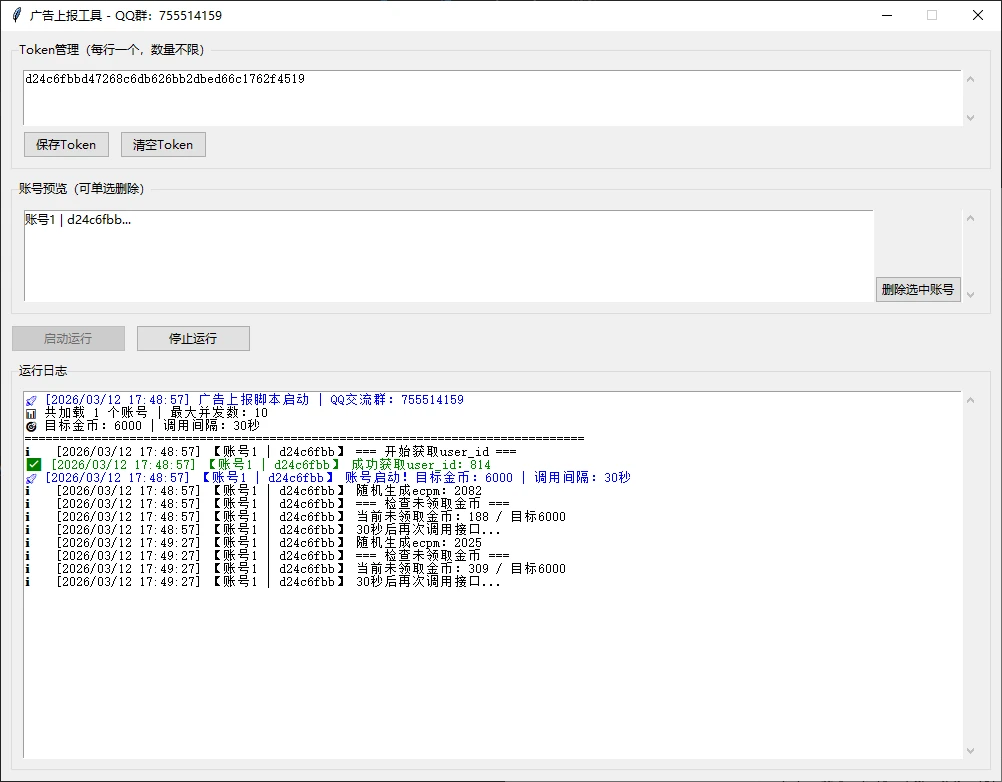Click info icon beside 随机生成ecpm: 2082 line

[28, 491]
